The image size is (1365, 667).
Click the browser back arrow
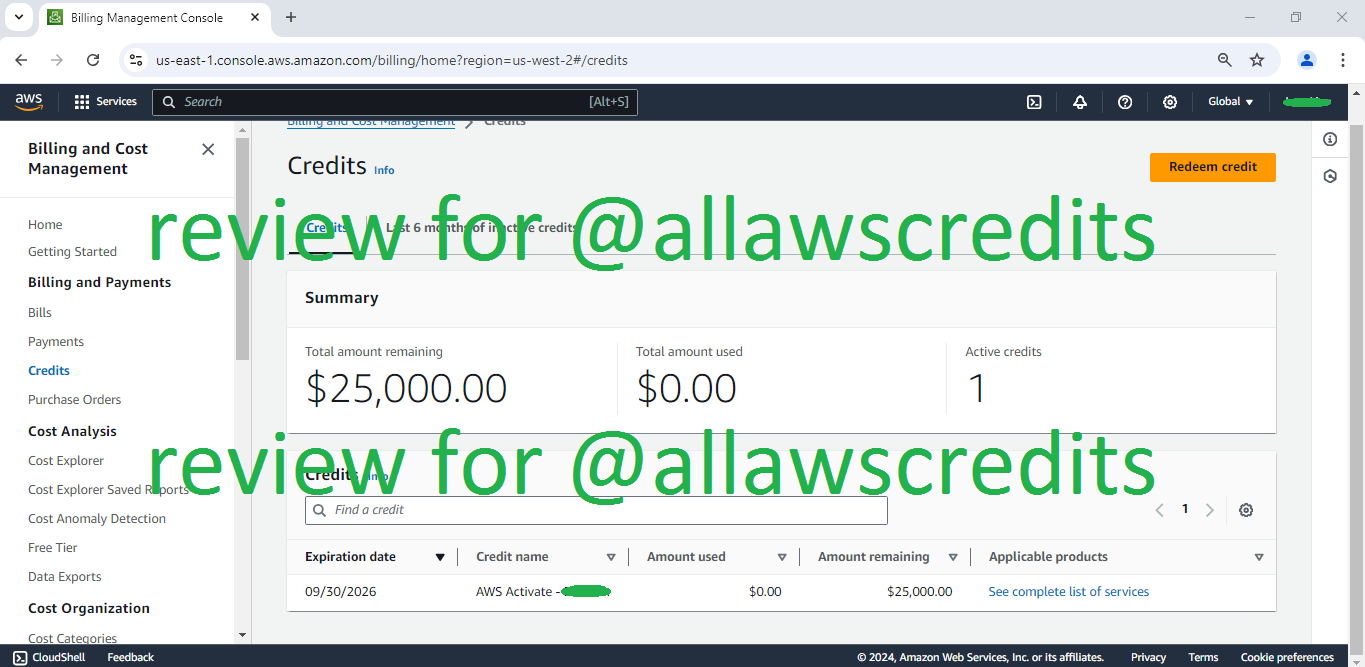21,60
